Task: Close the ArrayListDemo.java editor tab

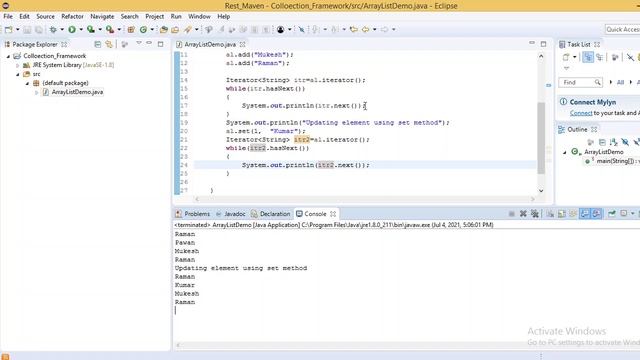Action: coord(242,44)
